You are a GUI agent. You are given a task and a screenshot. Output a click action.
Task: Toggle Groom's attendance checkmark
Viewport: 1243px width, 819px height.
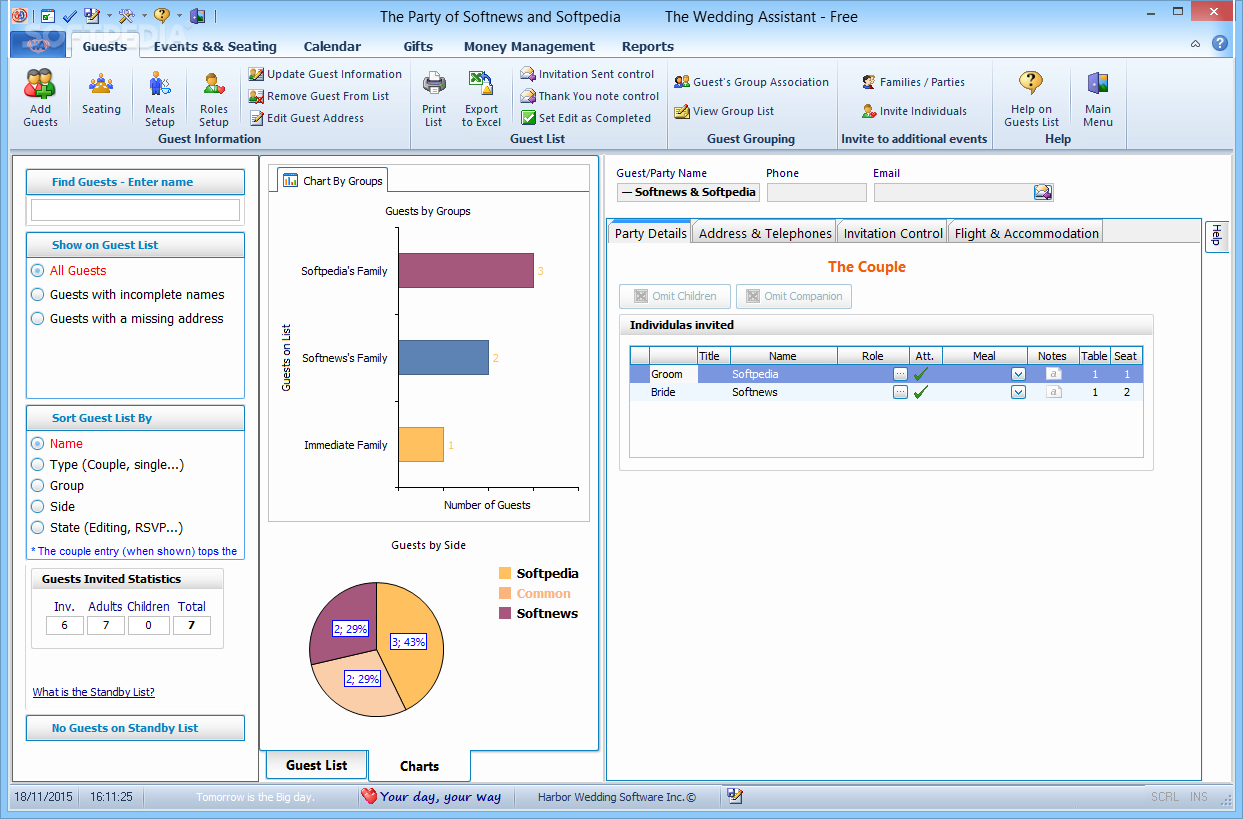[x=921, y=374]
